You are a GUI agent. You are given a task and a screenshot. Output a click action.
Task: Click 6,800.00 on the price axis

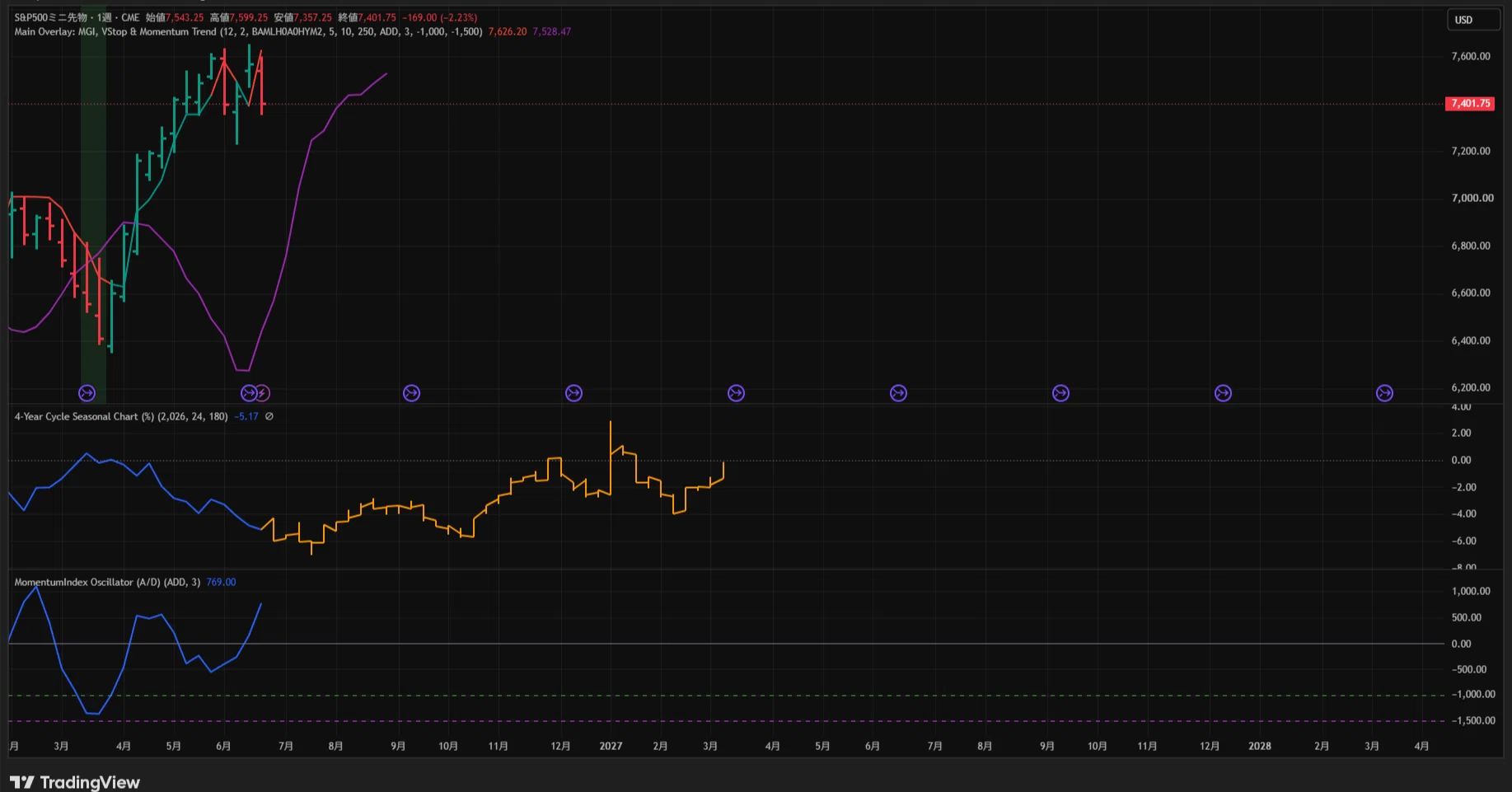[1471, 246]
